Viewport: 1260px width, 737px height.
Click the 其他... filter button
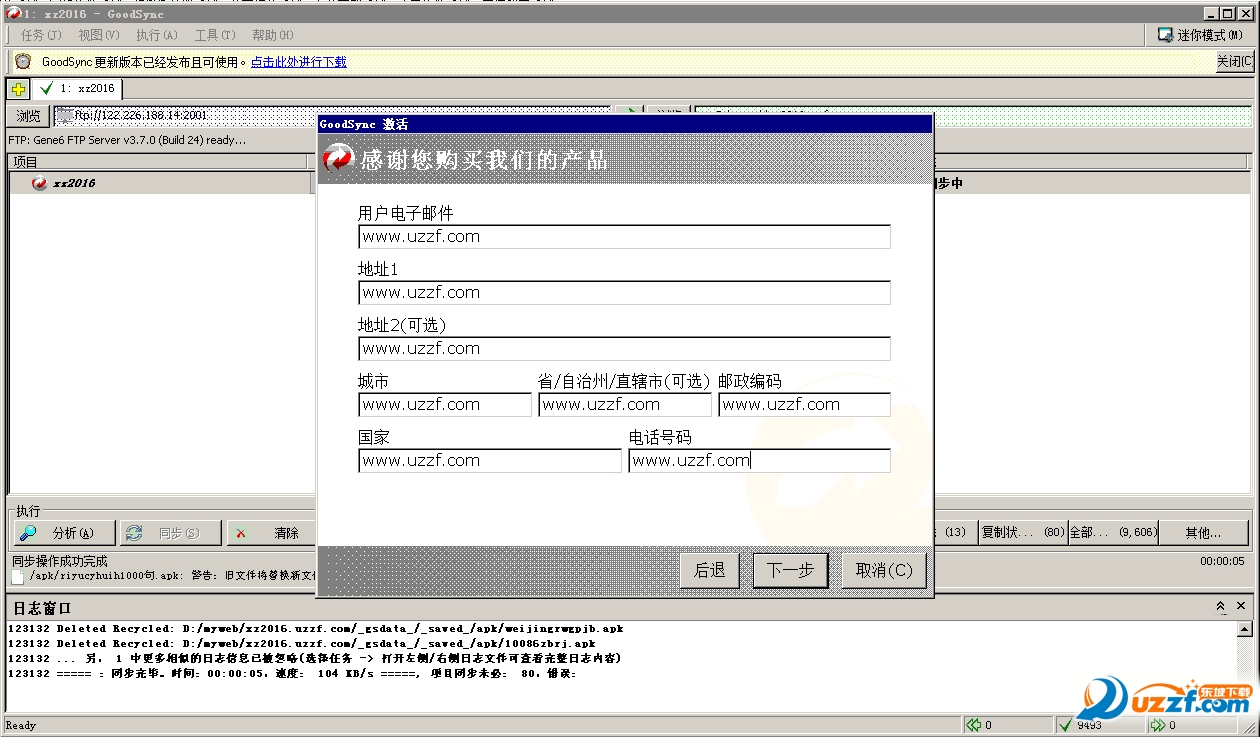(x=1203, y=533)
